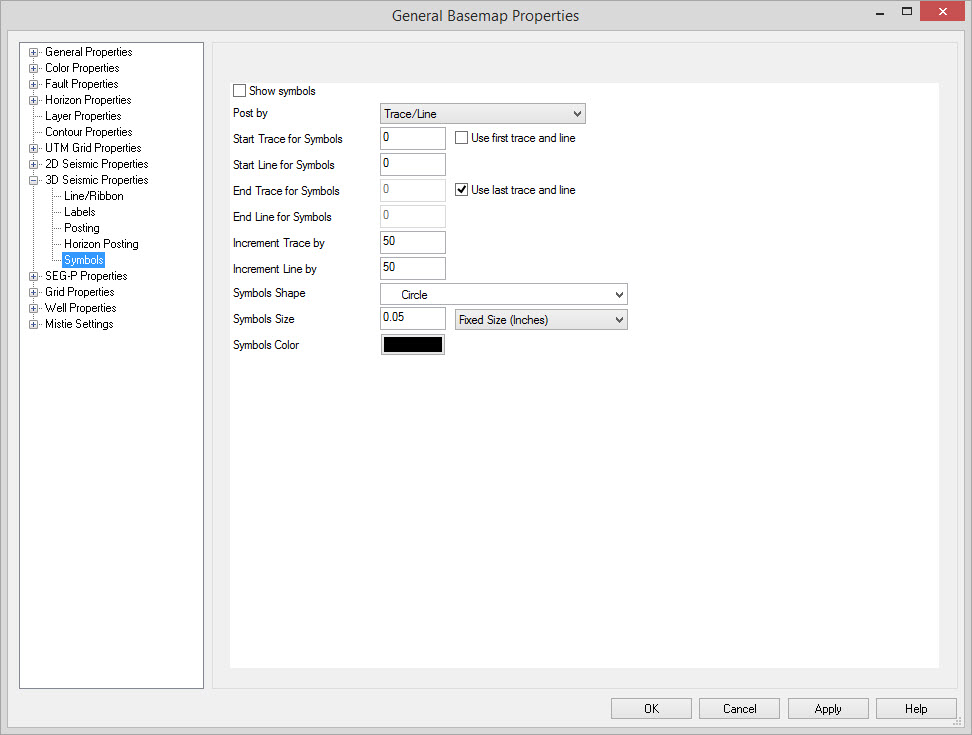Click the black Symbols Color swatch
The height and width of the screenshot is (735, 972).
click(412, 345)
